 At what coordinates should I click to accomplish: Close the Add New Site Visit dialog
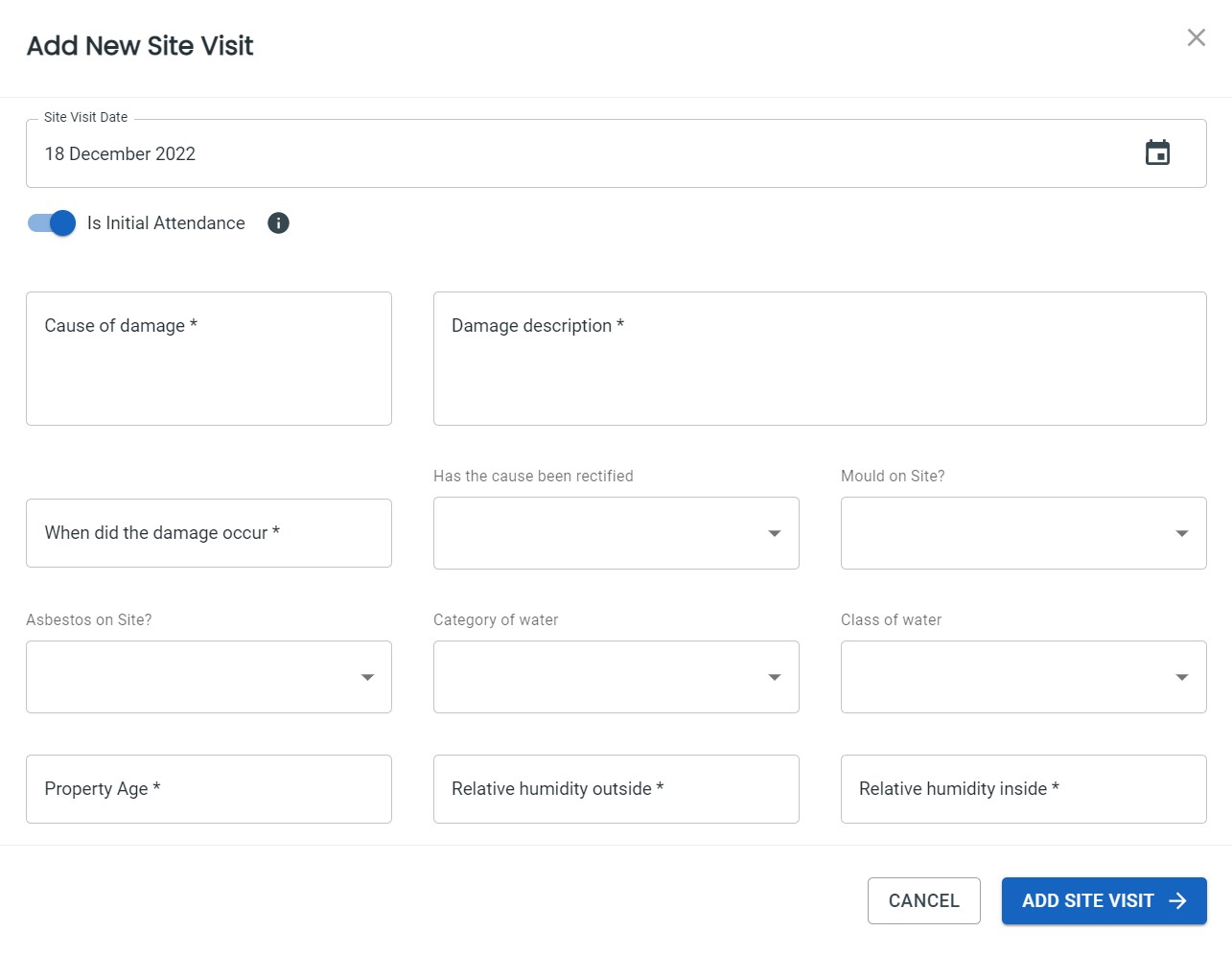[x=1196, y=37]
